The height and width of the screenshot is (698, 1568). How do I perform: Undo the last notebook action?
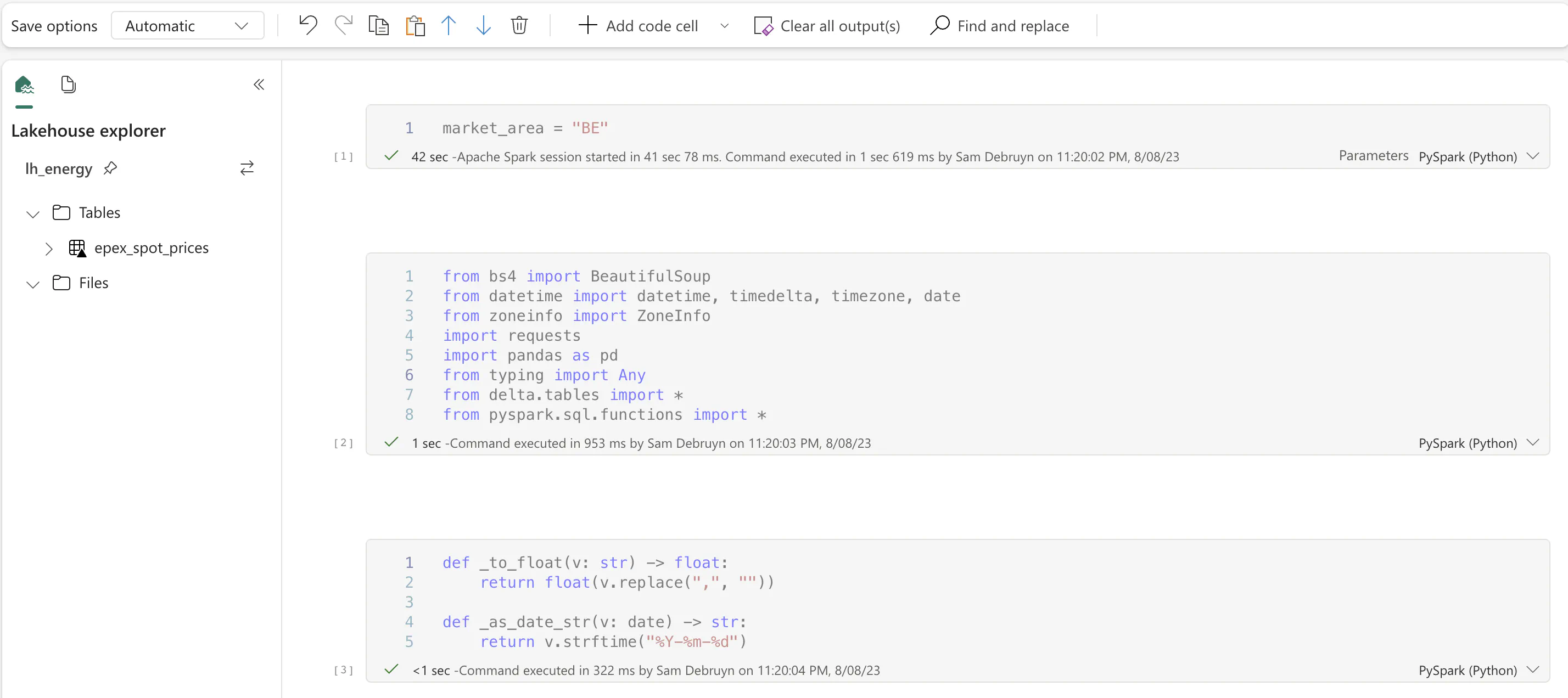click(308, 25)
